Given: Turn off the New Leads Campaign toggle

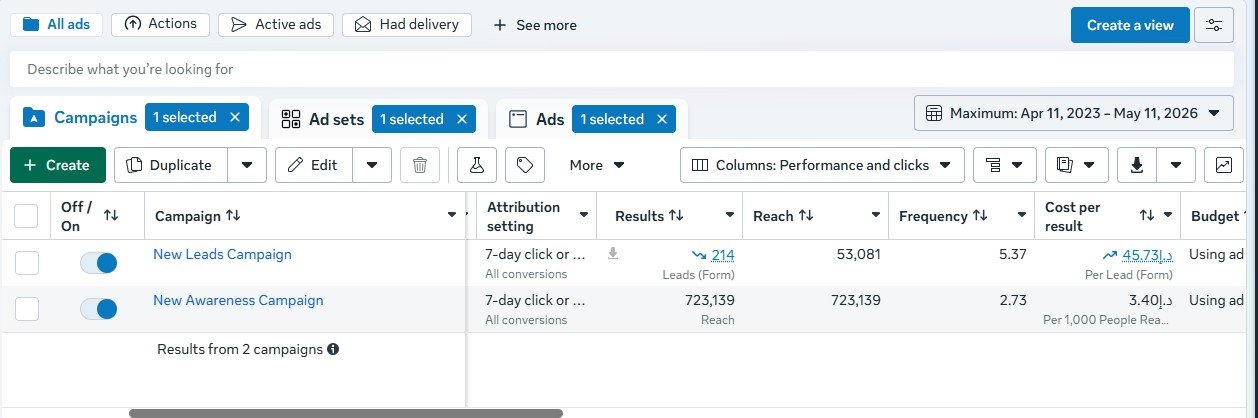Looking at the screenshot, I should [99, 263].
